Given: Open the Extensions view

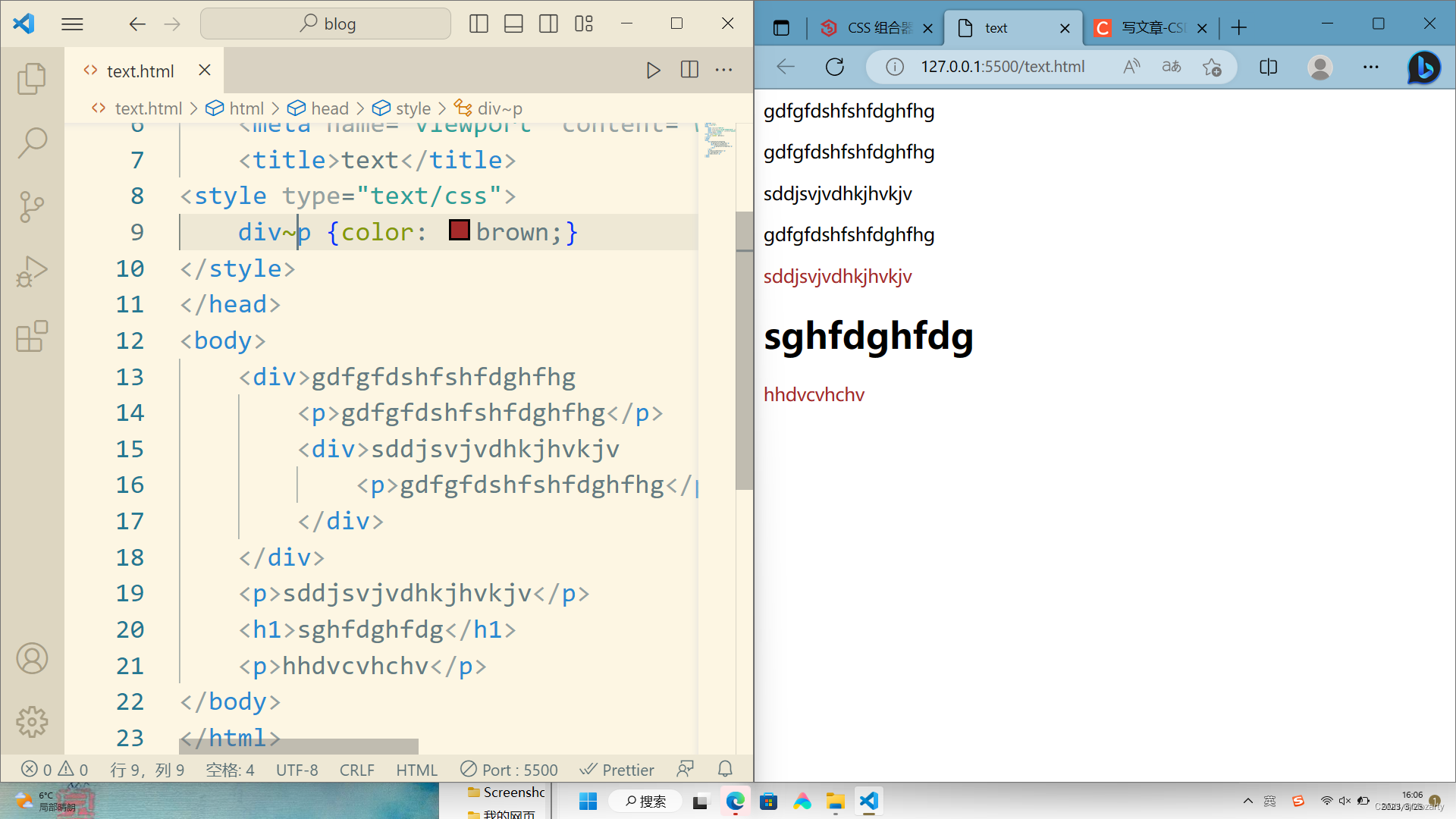Looking at the screenshot, I should [x=32, y=335].
